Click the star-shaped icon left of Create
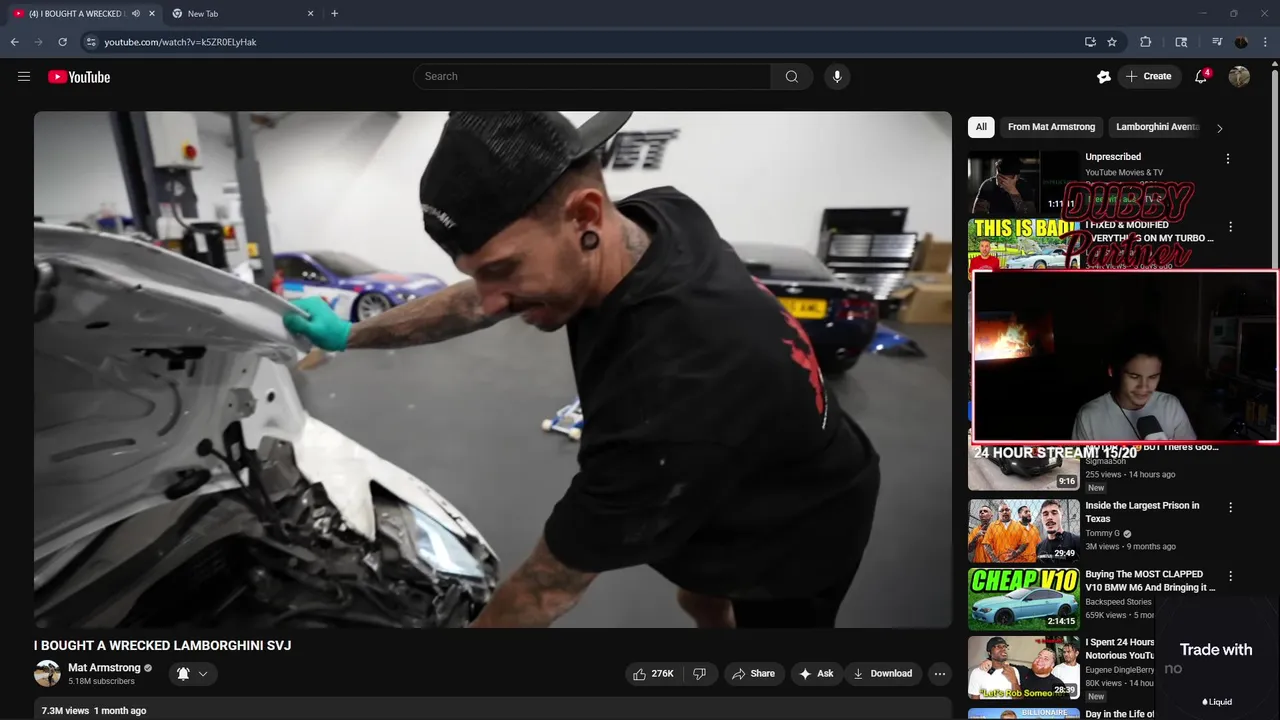Viewport: 1280px width, 720px height. (x=1104, y=76)
